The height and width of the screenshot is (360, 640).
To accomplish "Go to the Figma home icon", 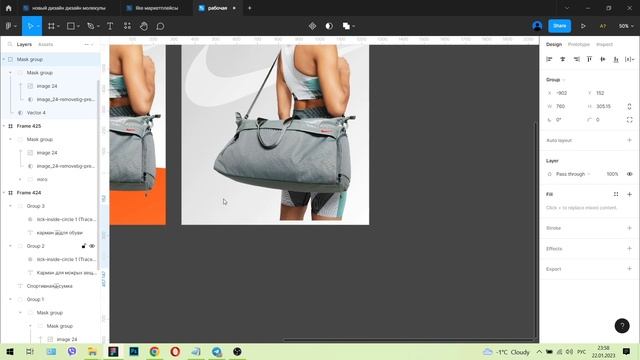I will coord(9,8).
